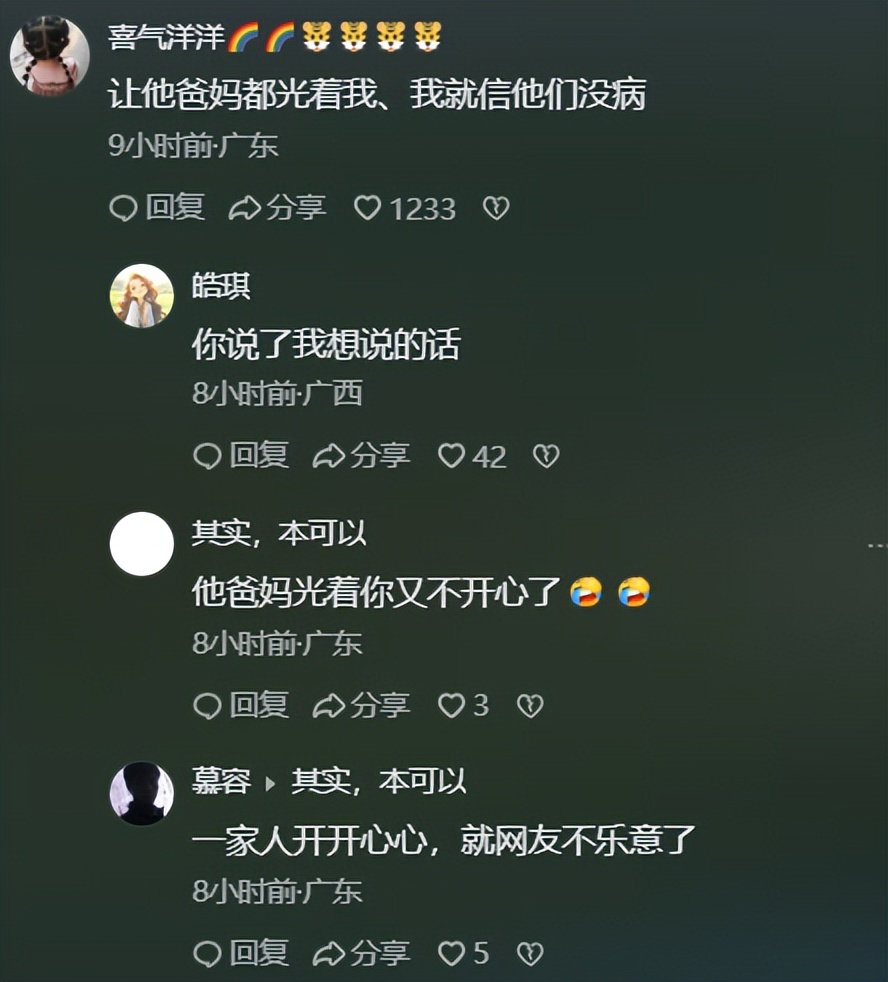Like 慕容's reply with 5 likes

coord(463,954)
